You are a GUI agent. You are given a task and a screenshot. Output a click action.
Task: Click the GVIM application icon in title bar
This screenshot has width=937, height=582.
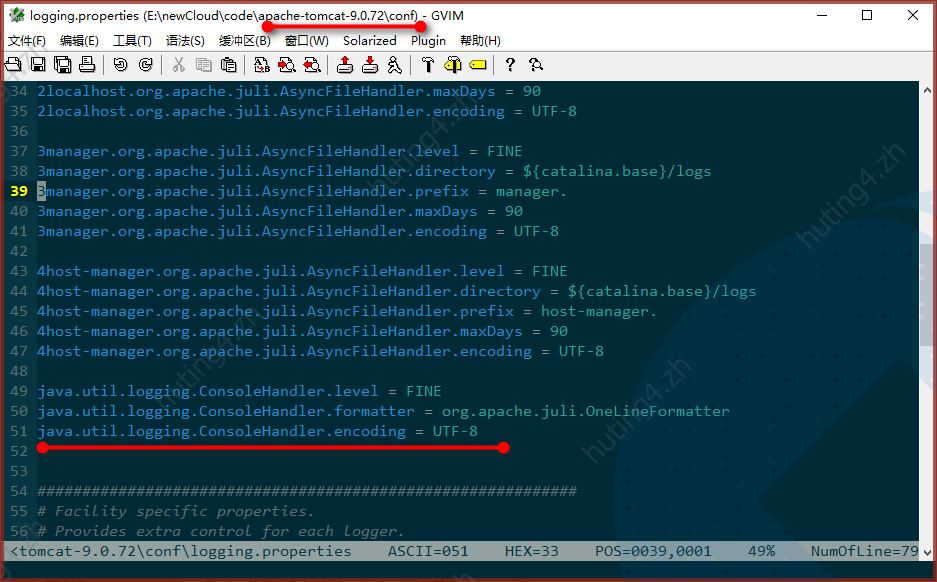point(17,15)
